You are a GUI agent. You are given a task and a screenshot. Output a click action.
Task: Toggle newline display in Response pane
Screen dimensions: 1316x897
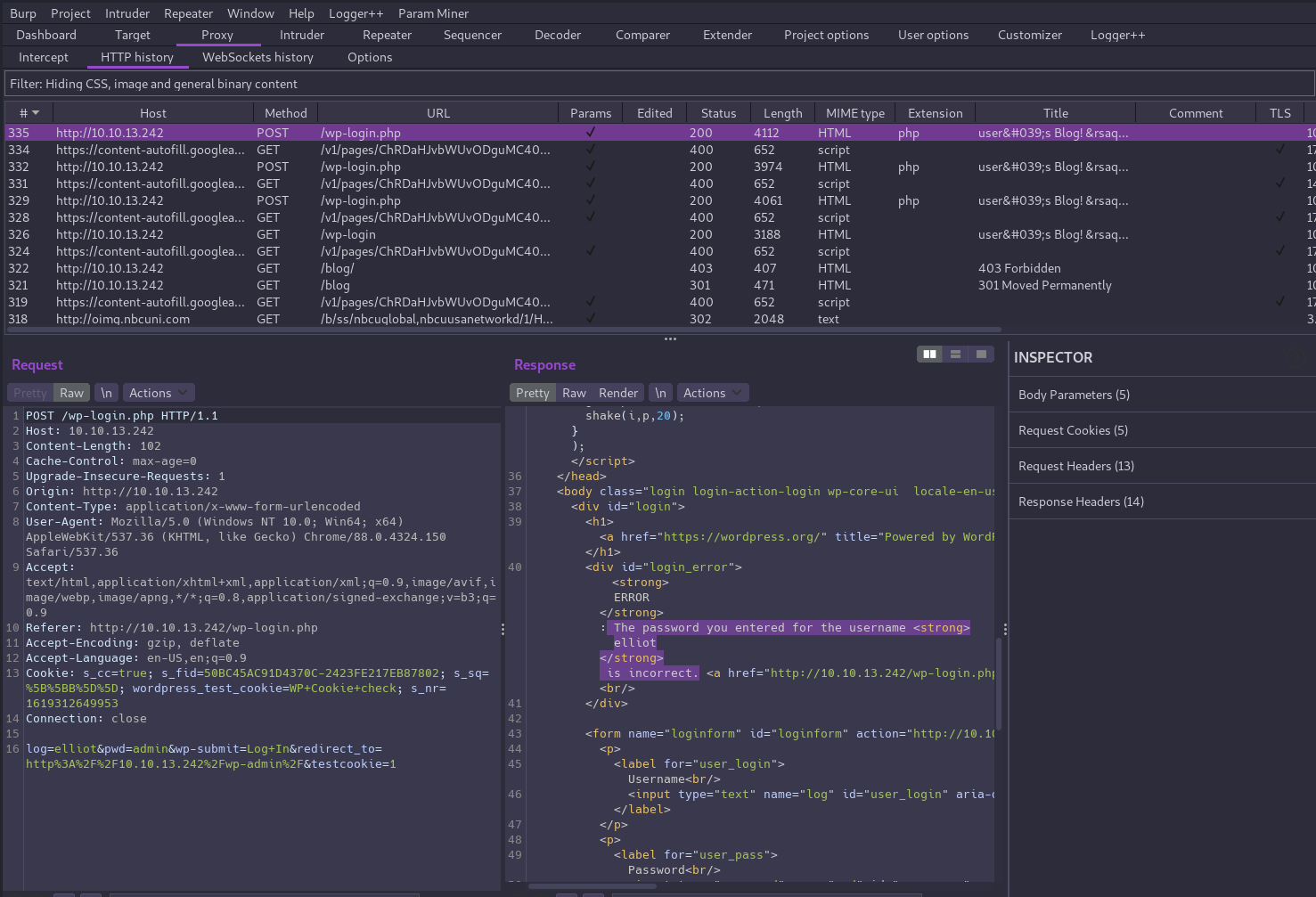(660, 393)
